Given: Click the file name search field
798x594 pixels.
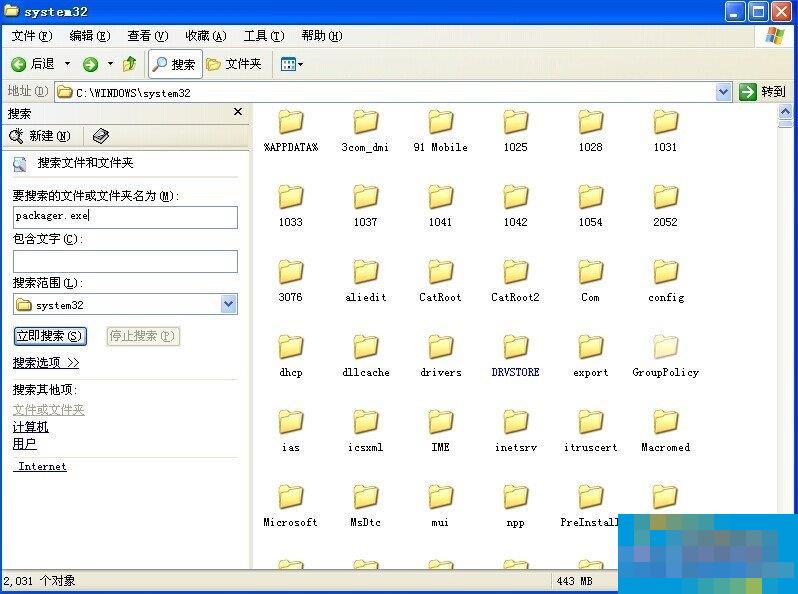Looking at the screenshot, I should tap(125, 217).
